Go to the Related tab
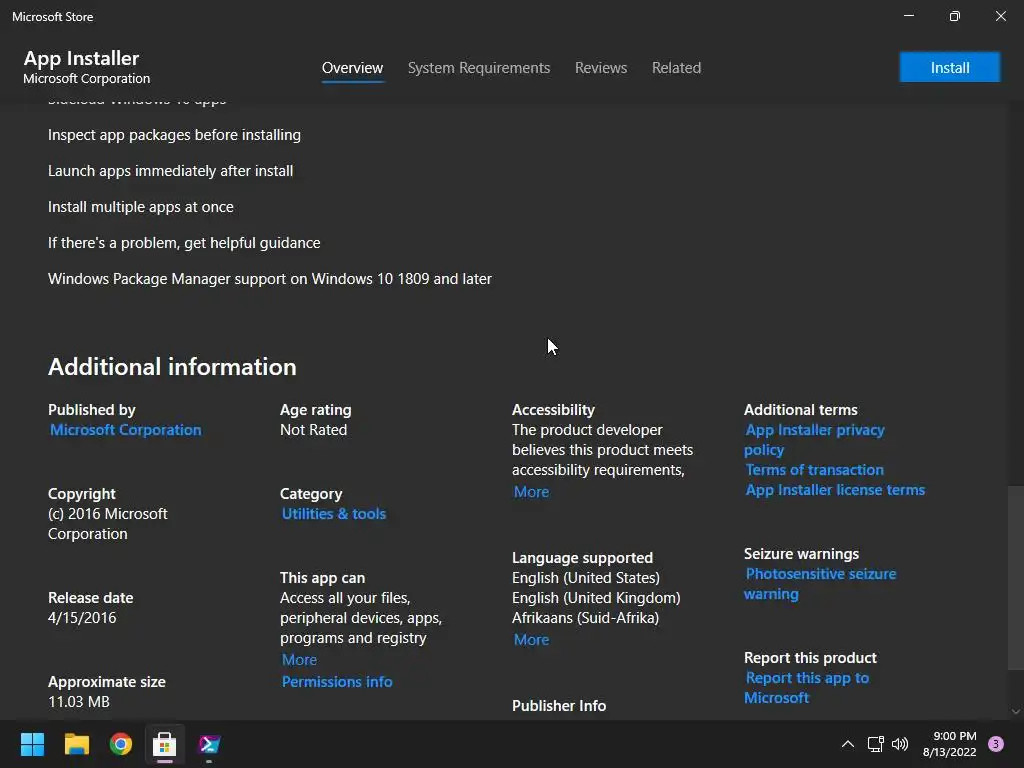 (676, 68)
